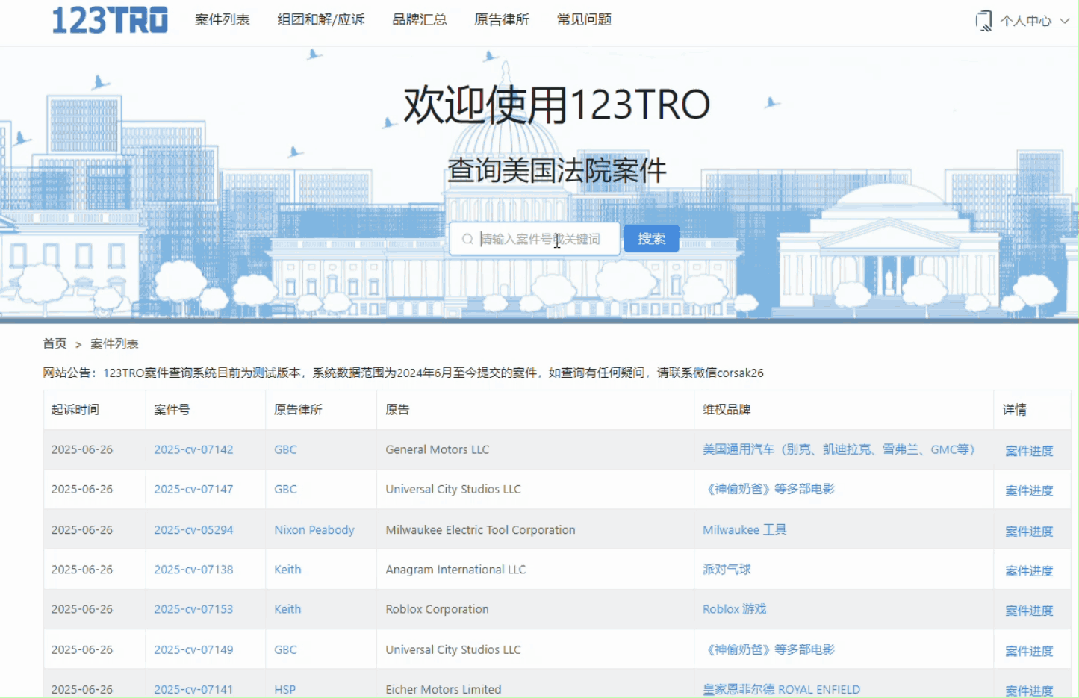Go to 品牌汇总 page
The width and height of the screenshot is (1079, 698).
click(x=419, y=19)
